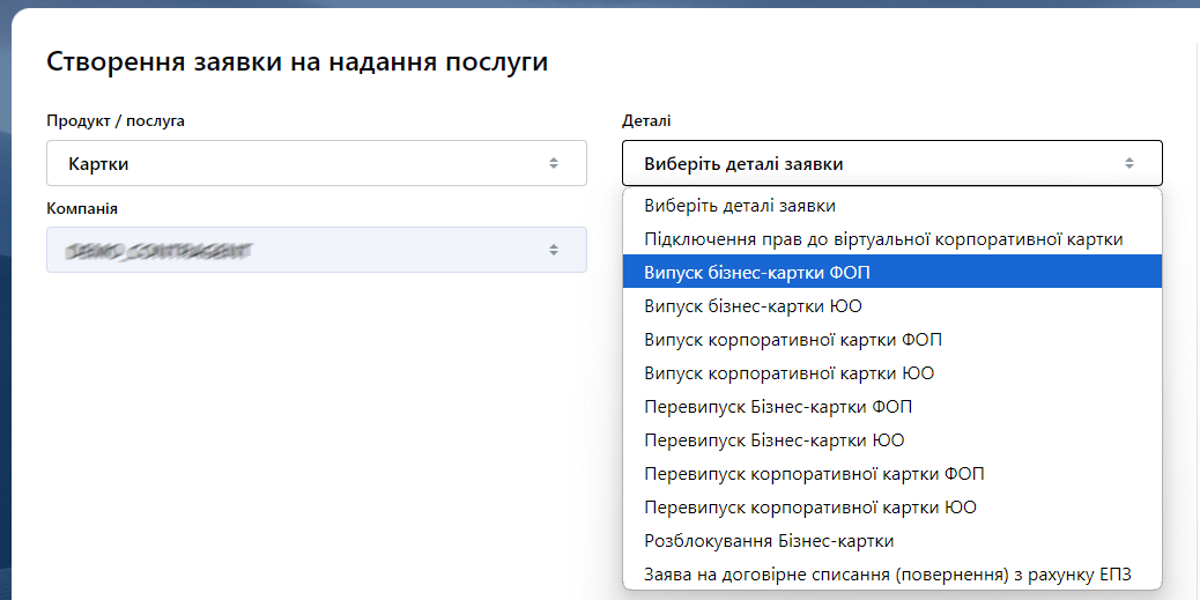Pick Випуск корпоративної картки ЮО
This screenshot has width=1200, height=600.
pos(892,373)
